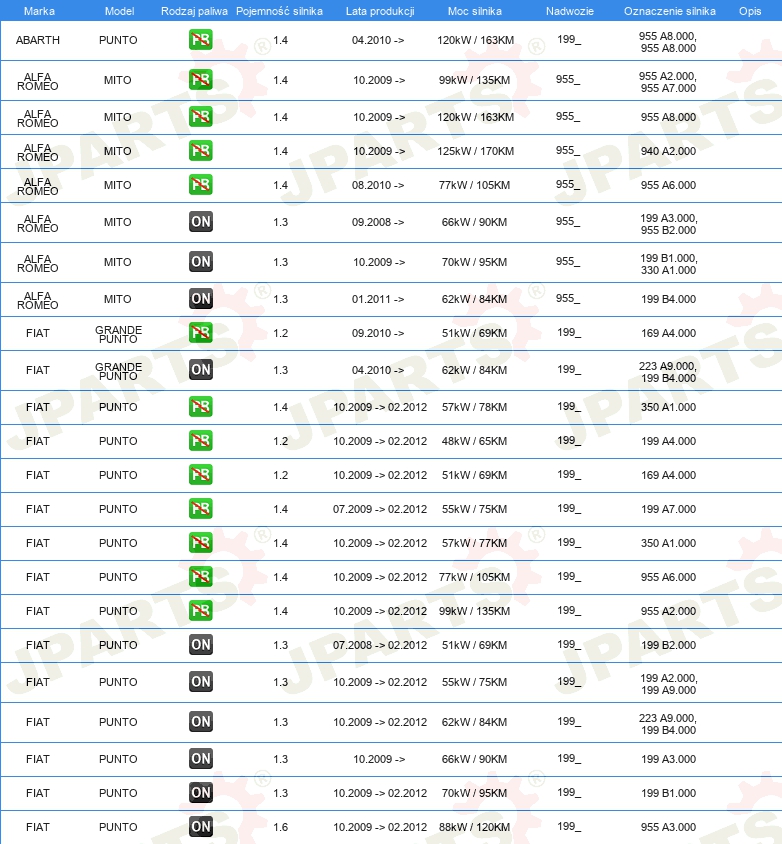Screen dimensions: 782x844
Task: Select engine code 199 B2.000
Action: (668, 645)
